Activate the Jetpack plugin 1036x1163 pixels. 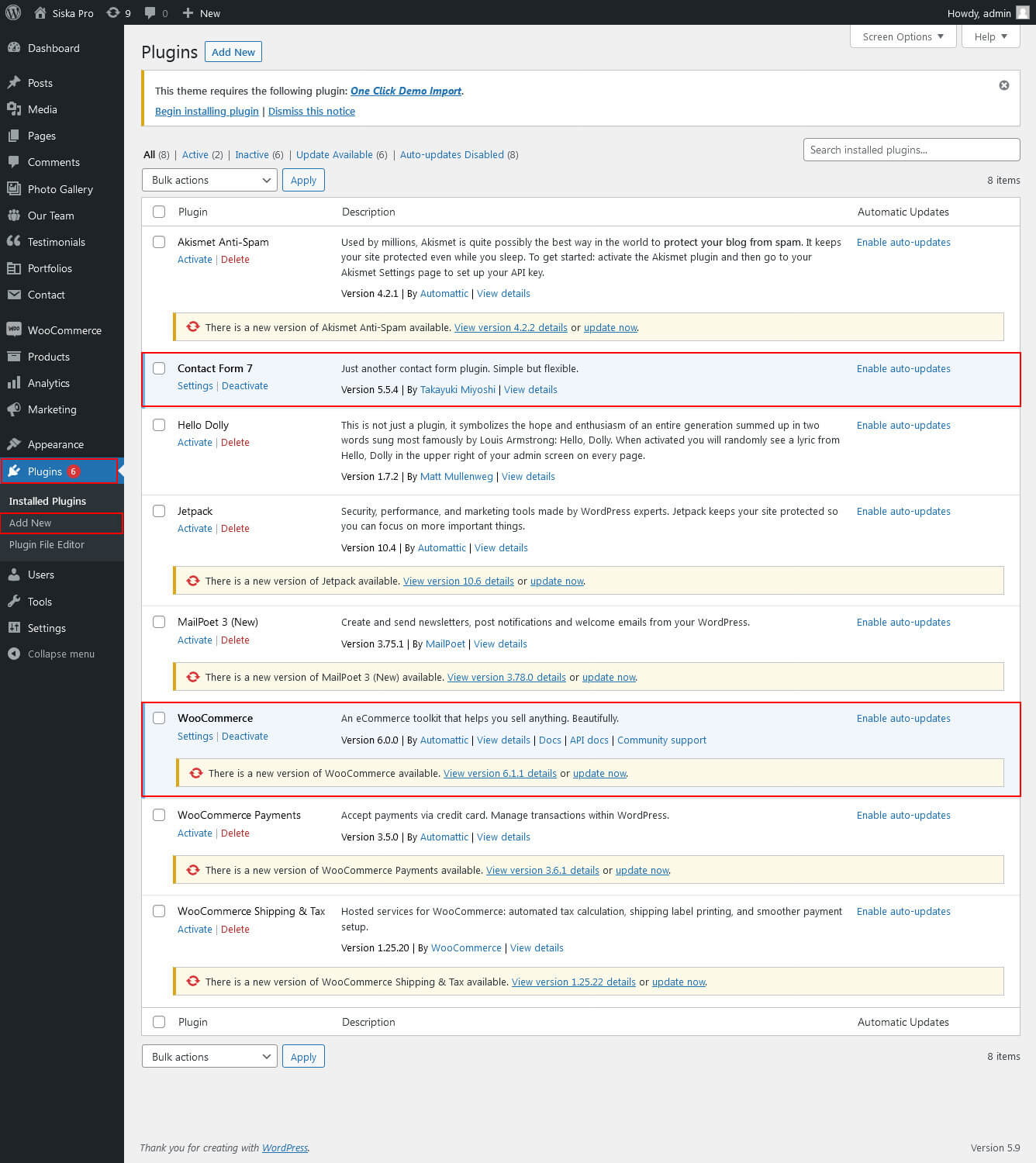coord(195,528)
